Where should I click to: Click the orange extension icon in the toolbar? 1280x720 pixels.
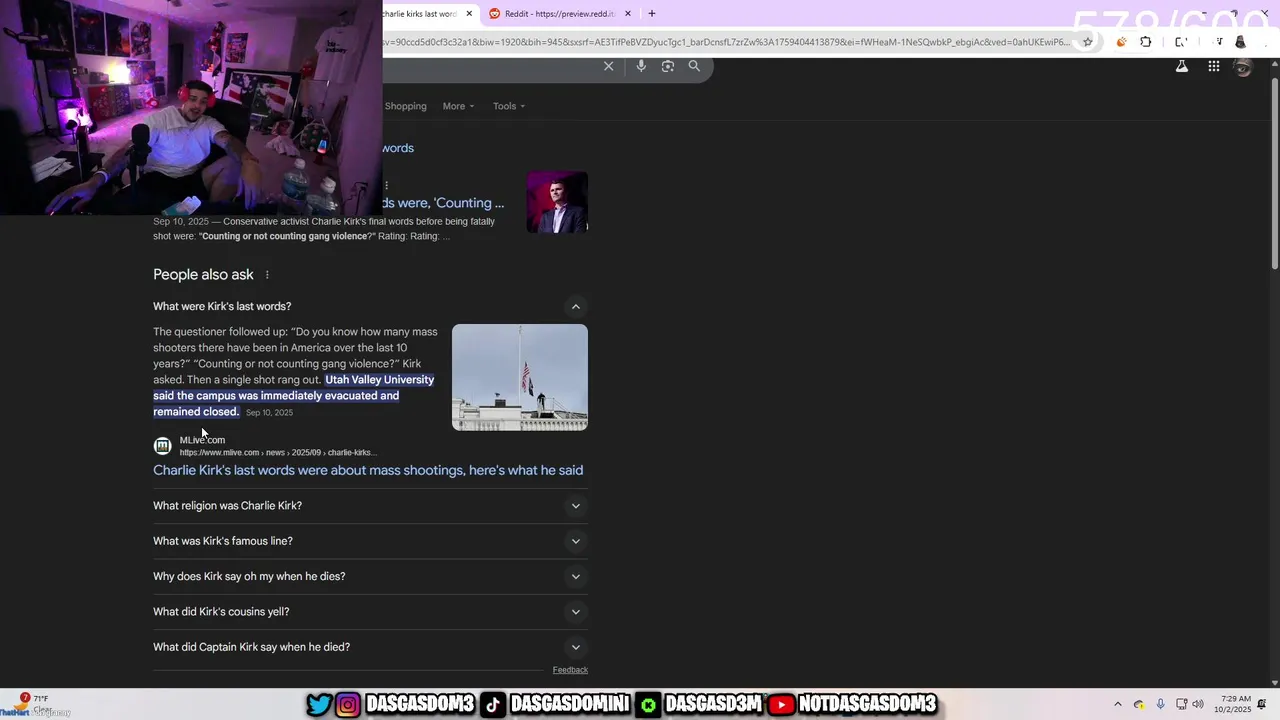1121,42
